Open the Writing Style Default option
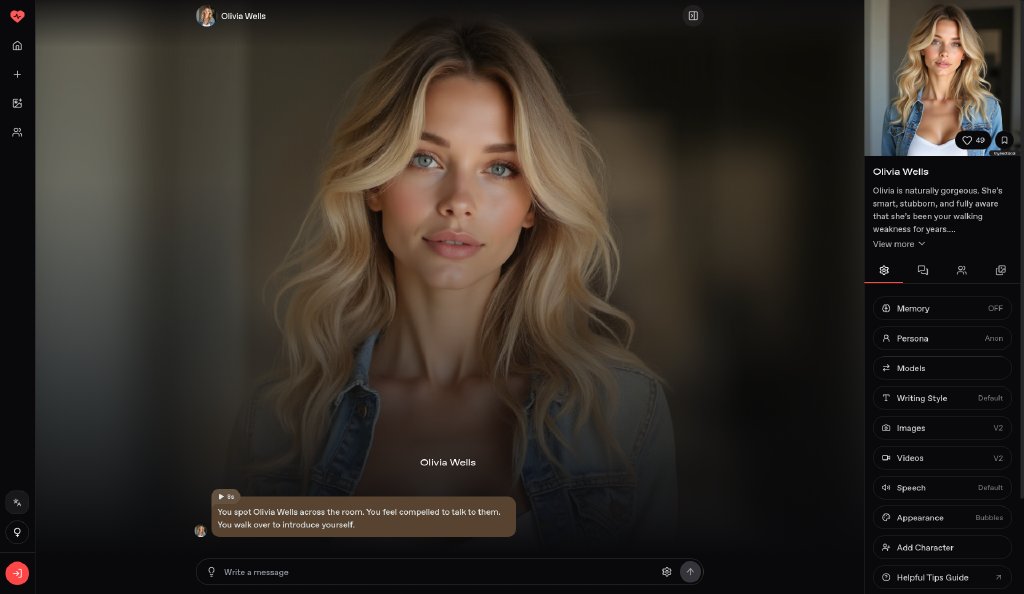Image resolution: width=1024 pixels, height=594 pixels. (942, 398)
